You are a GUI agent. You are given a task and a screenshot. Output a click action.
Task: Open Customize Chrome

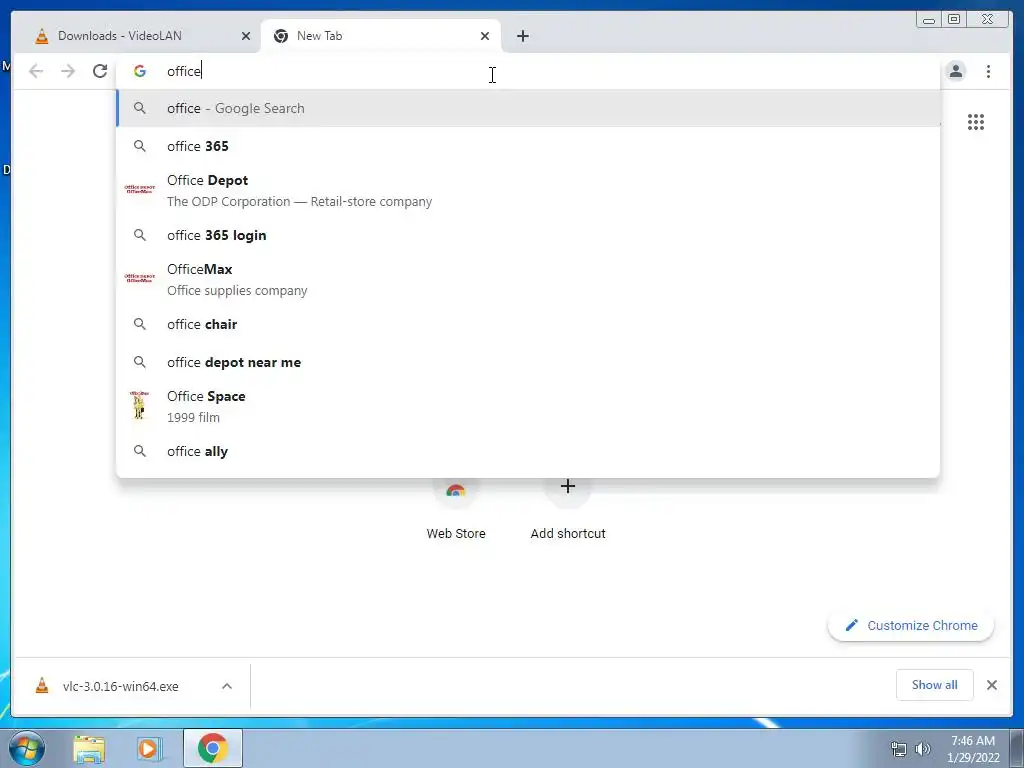(x=911, y=626)
